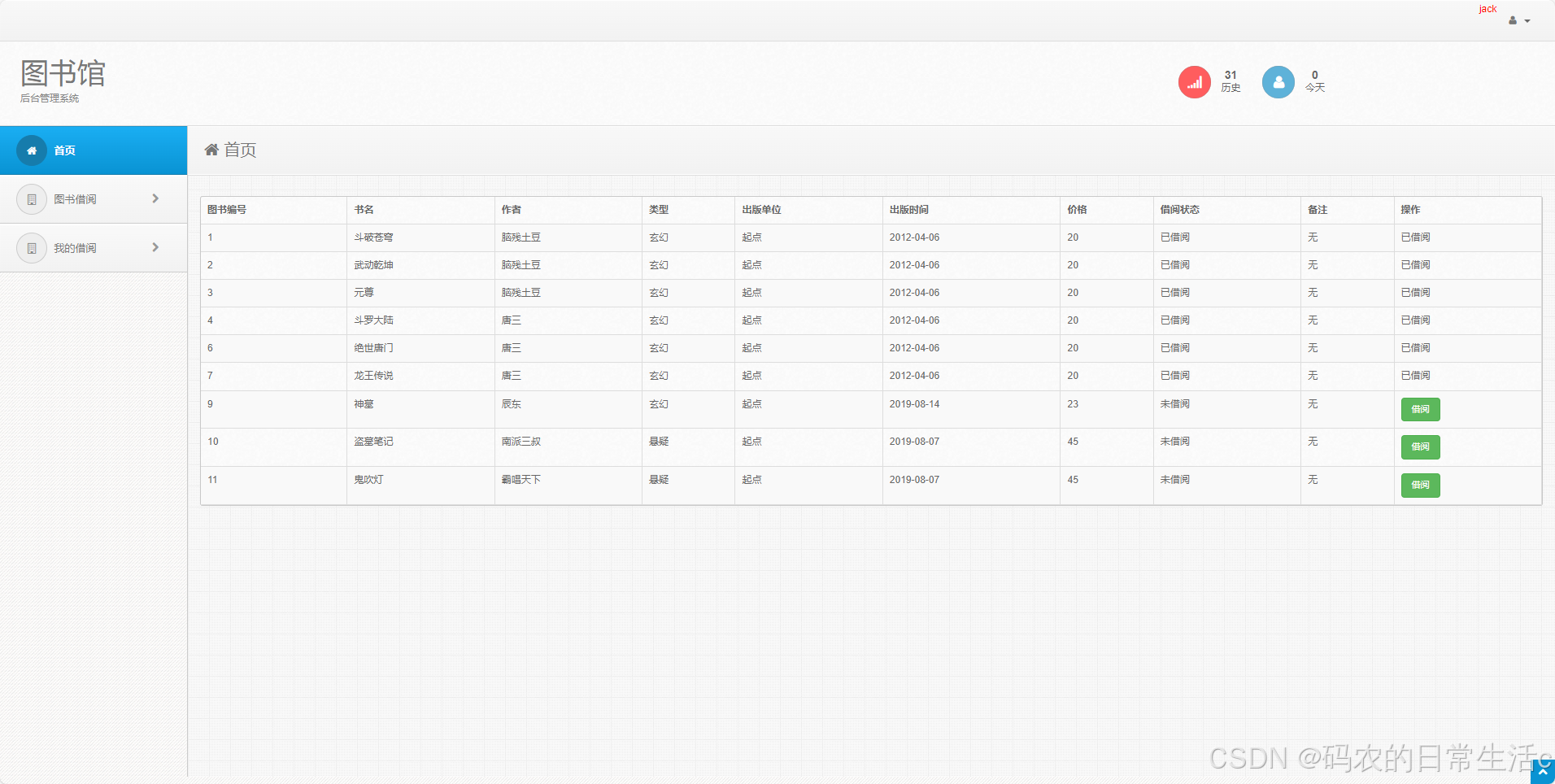
Task: Click the blue today visitor count icon
Action: click(1278, 81)
